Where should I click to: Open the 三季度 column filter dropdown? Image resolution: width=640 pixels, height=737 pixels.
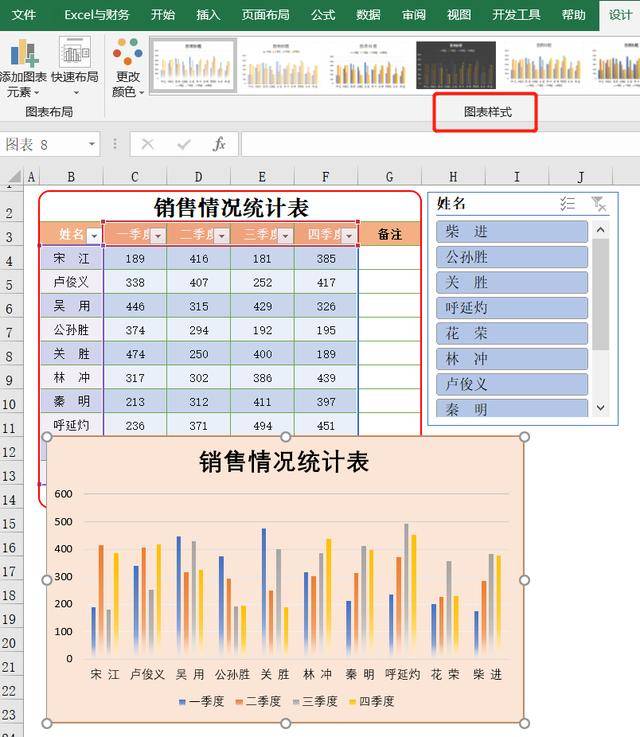pyautogui.click(x=285, y=235)
